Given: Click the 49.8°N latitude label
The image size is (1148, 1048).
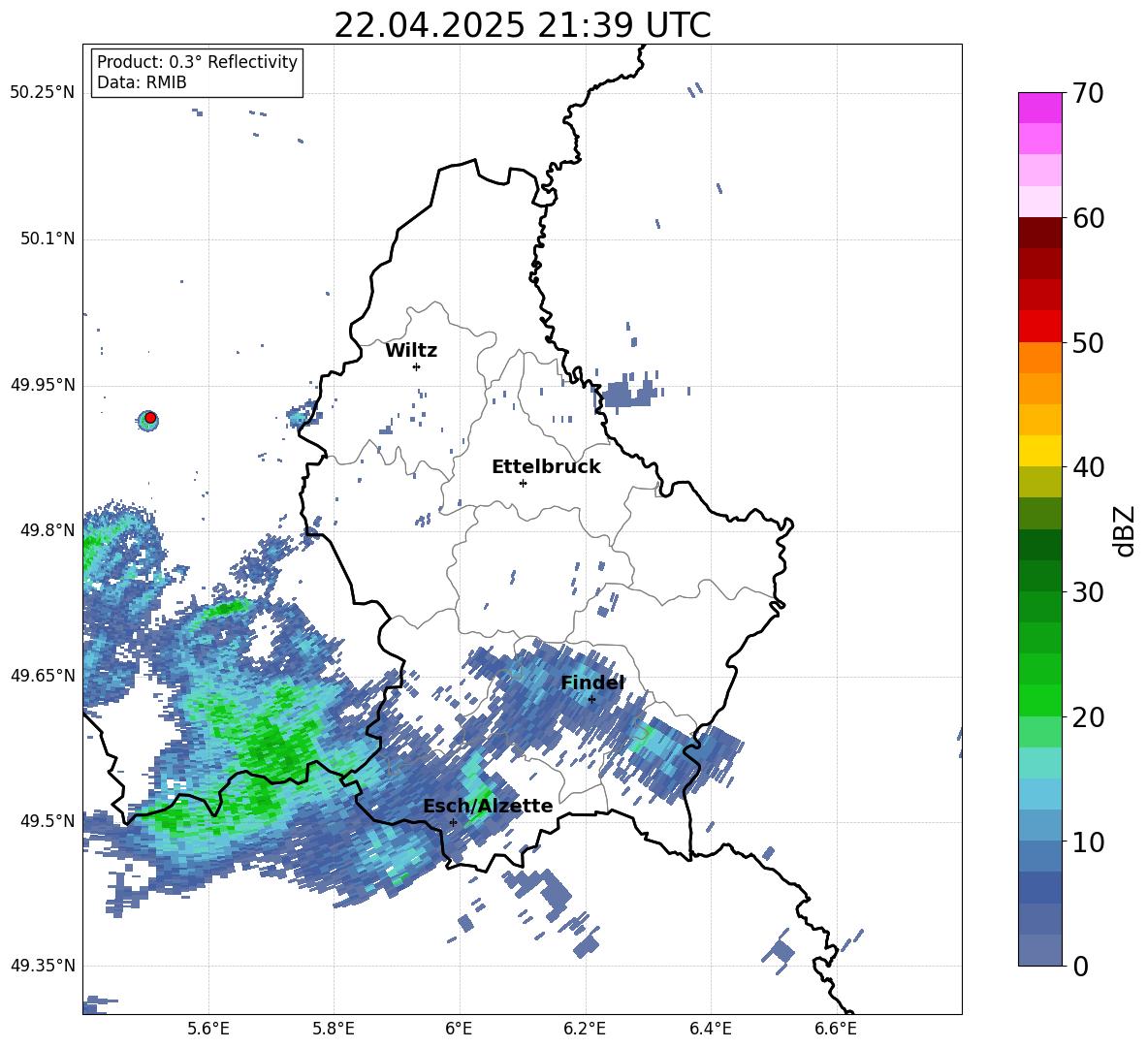Looking at the screenshot, I should pos(48,530).
